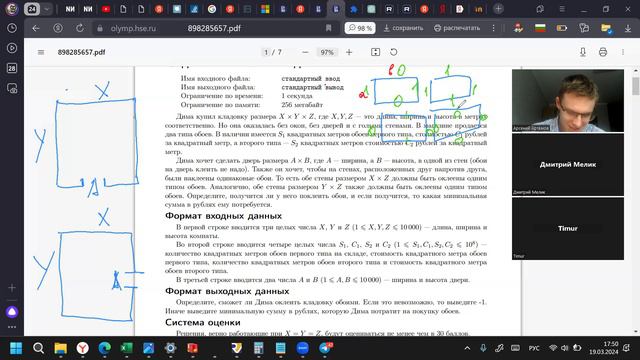Add a sidebar item with plus

tap(12, 288)
